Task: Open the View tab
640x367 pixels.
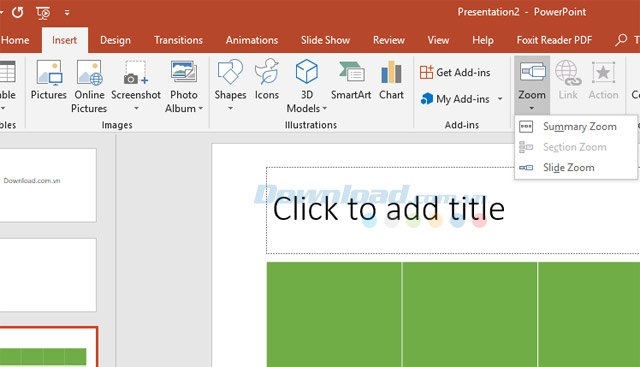Action: [438, 40]
